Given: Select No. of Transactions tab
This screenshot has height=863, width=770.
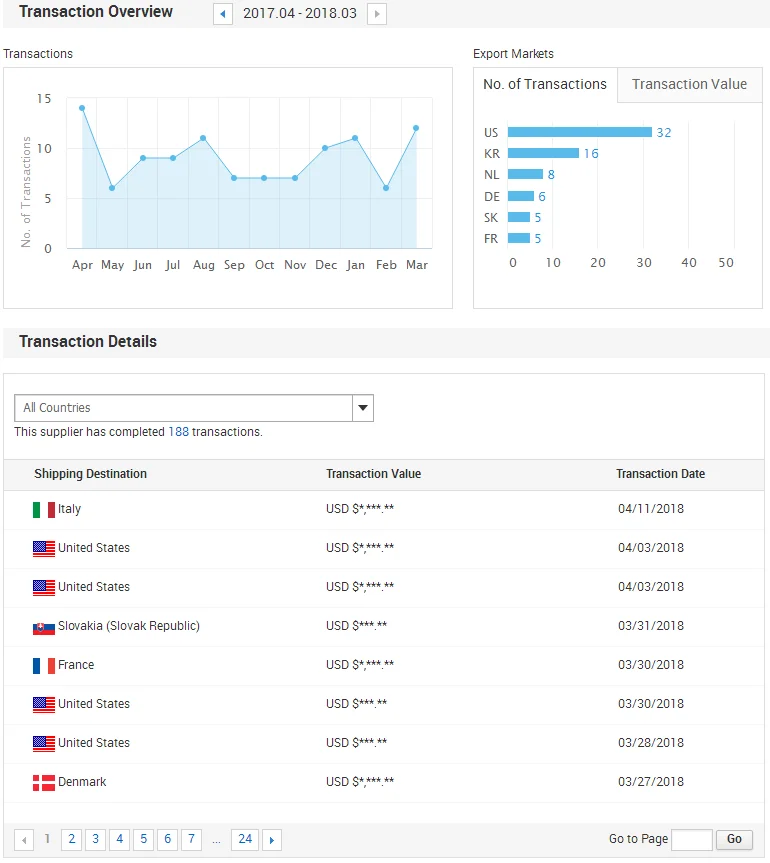Looking at the screenshot, I should pos(545,85).
